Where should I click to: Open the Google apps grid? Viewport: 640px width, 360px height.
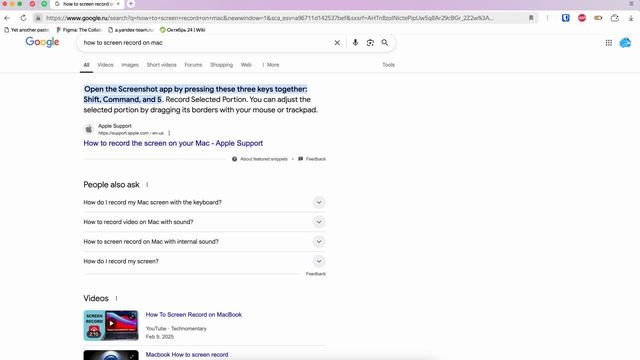click(609, 42)
